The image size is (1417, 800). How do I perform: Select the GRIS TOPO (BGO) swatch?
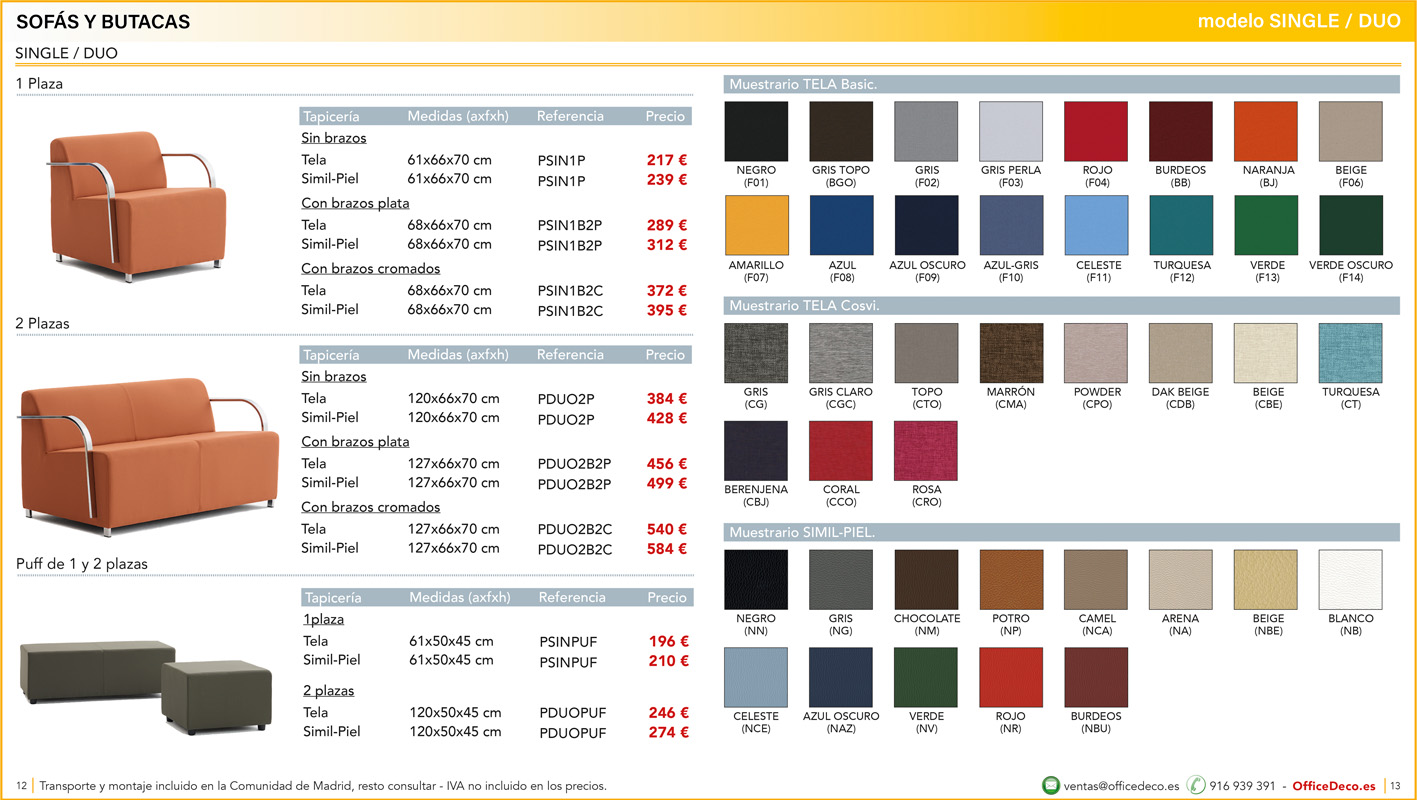841,131
